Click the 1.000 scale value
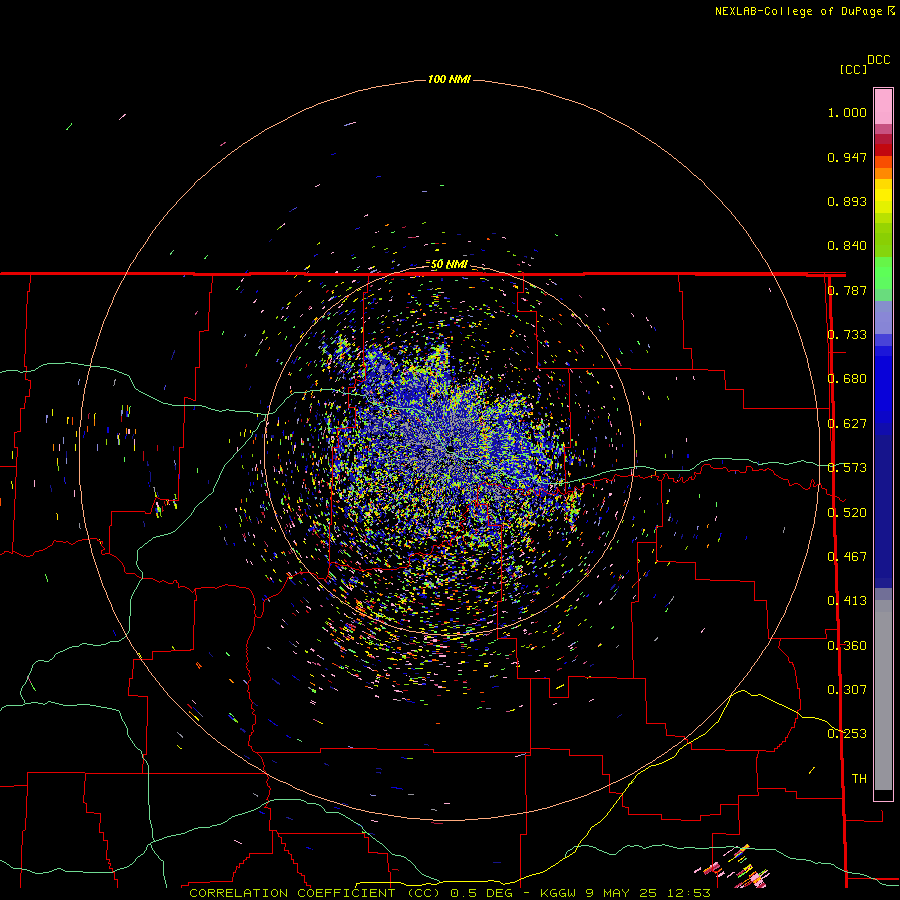900x900 pixels. pos(847,112)
